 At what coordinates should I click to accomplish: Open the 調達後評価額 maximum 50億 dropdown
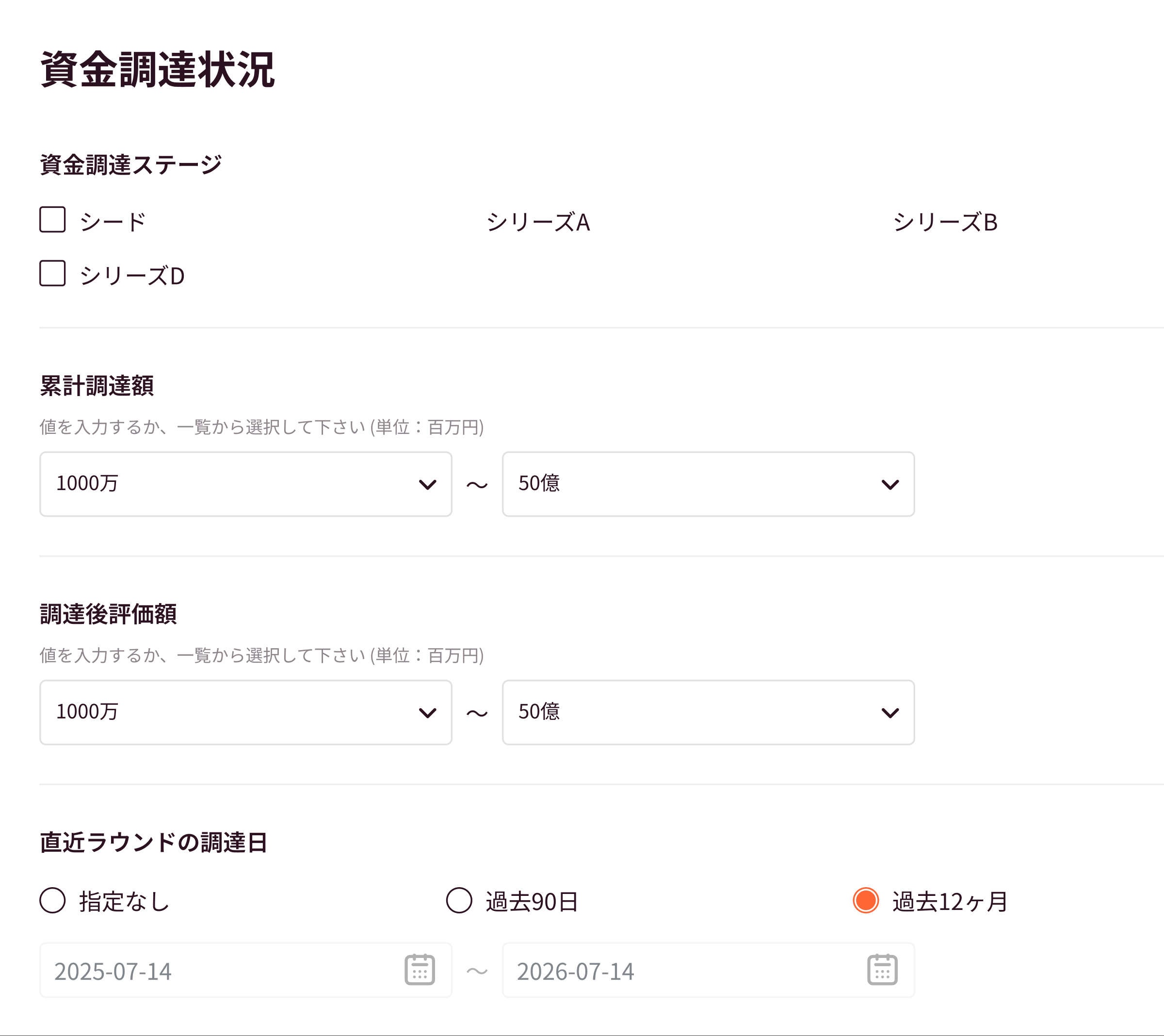pos(709,713)
